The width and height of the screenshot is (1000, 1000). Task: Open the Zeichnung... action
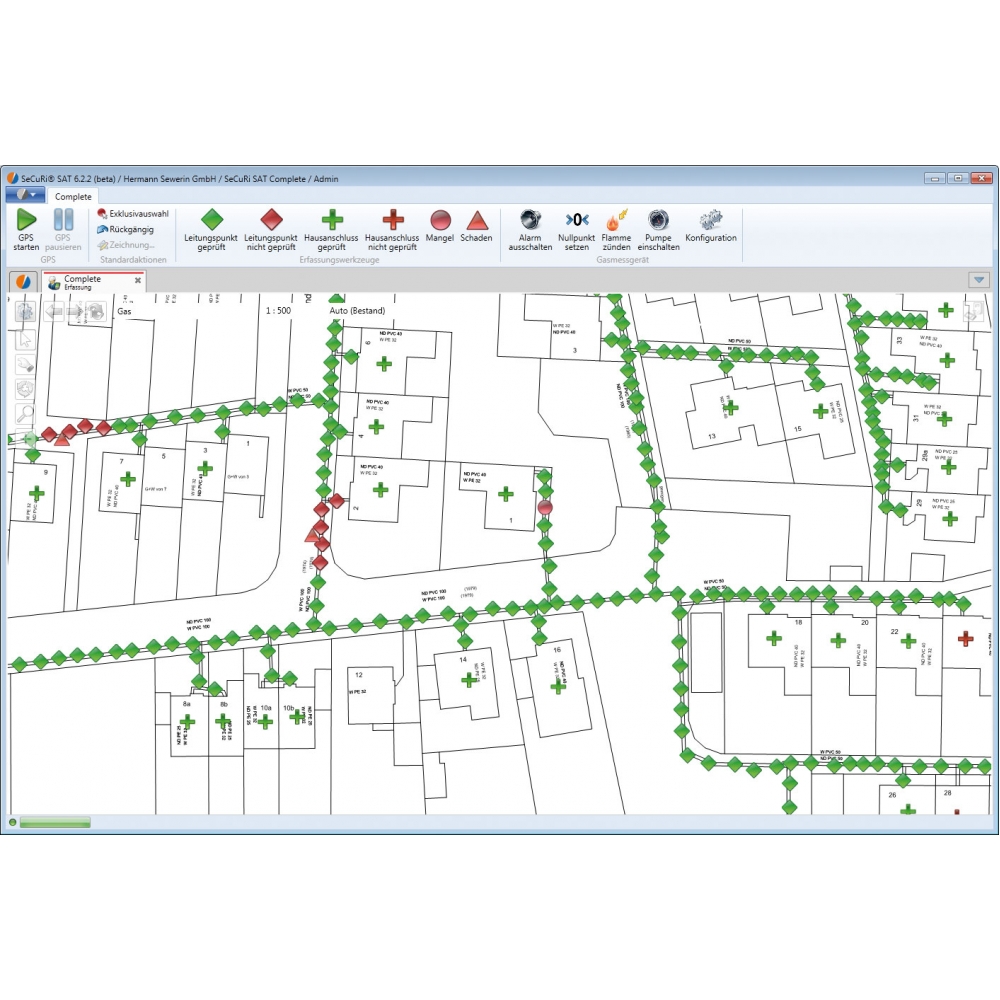[126, 245]
